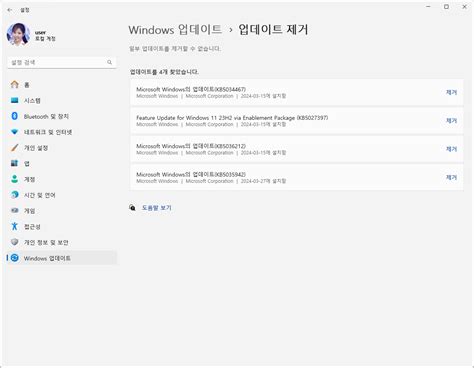Minimize the settings window
This screenshot has width=474, height=368.
(429, 7)
